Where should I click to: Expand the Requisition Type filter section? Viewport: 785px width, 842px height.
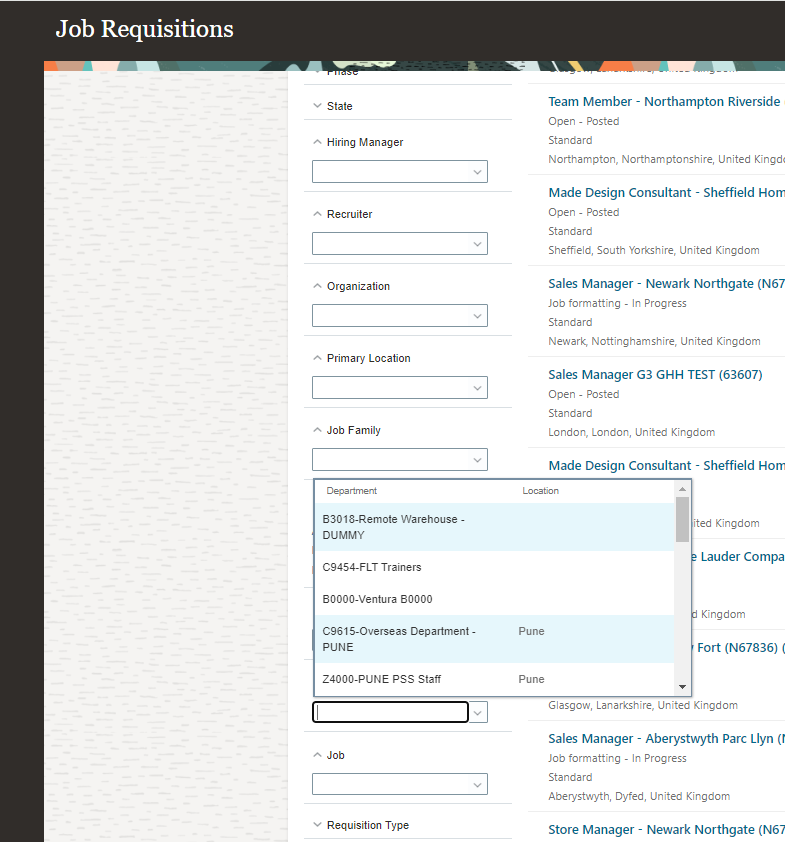[317, 824]
